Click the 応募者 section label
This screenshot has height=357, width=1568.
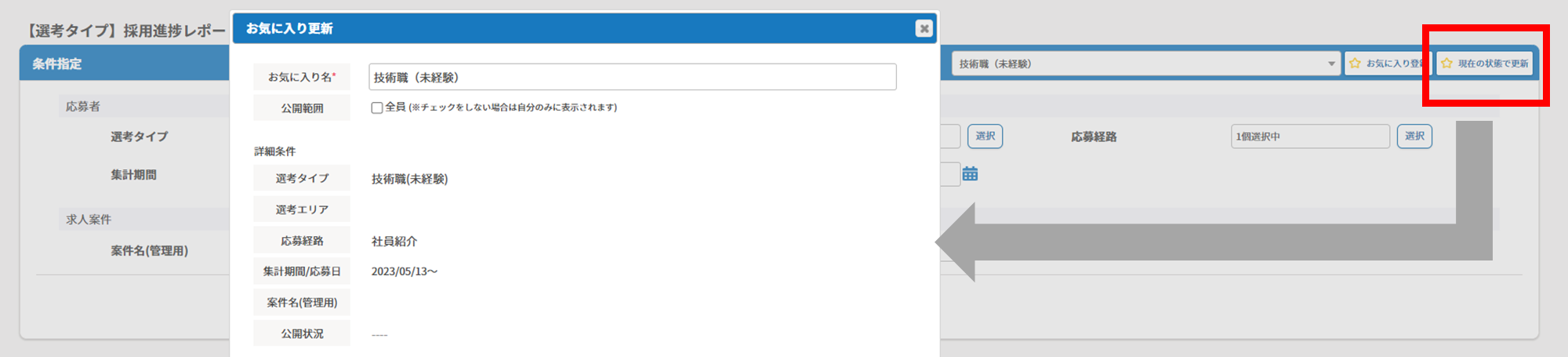pos(83,106)
